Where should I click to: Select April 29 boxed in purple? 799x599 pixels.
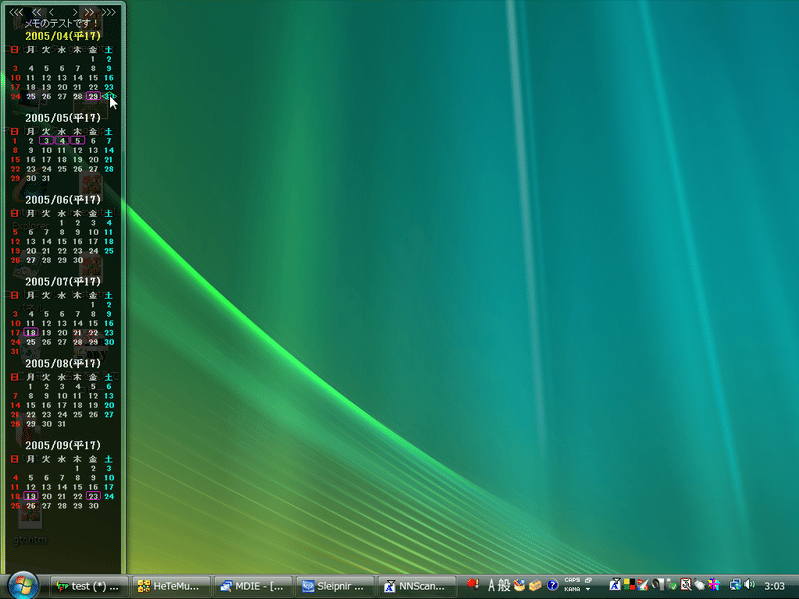(93, 96)
